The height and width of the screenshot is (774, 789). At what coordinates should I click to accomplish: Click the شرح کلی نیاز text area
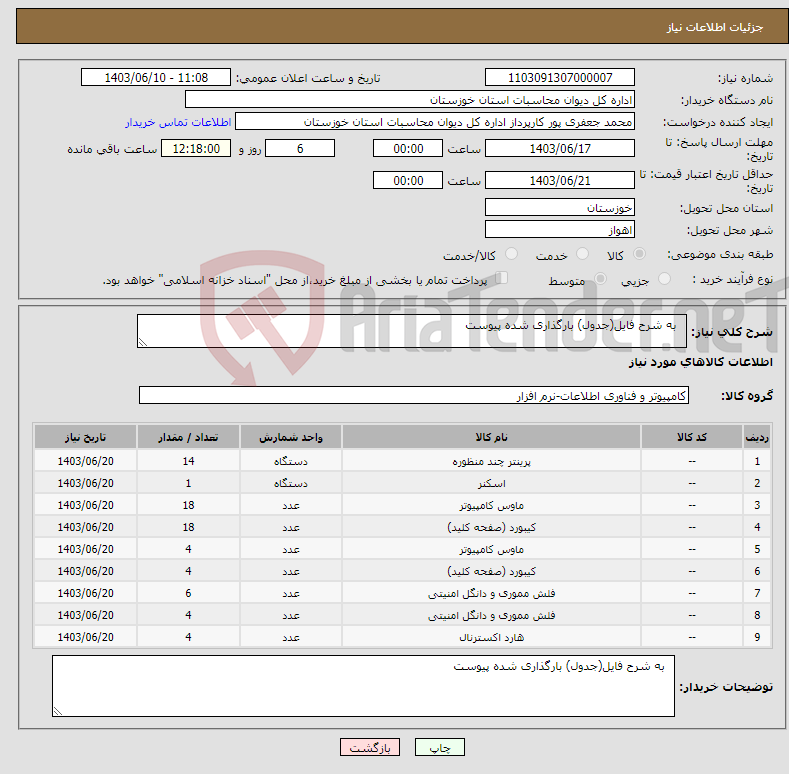click(x=412, y=331)
